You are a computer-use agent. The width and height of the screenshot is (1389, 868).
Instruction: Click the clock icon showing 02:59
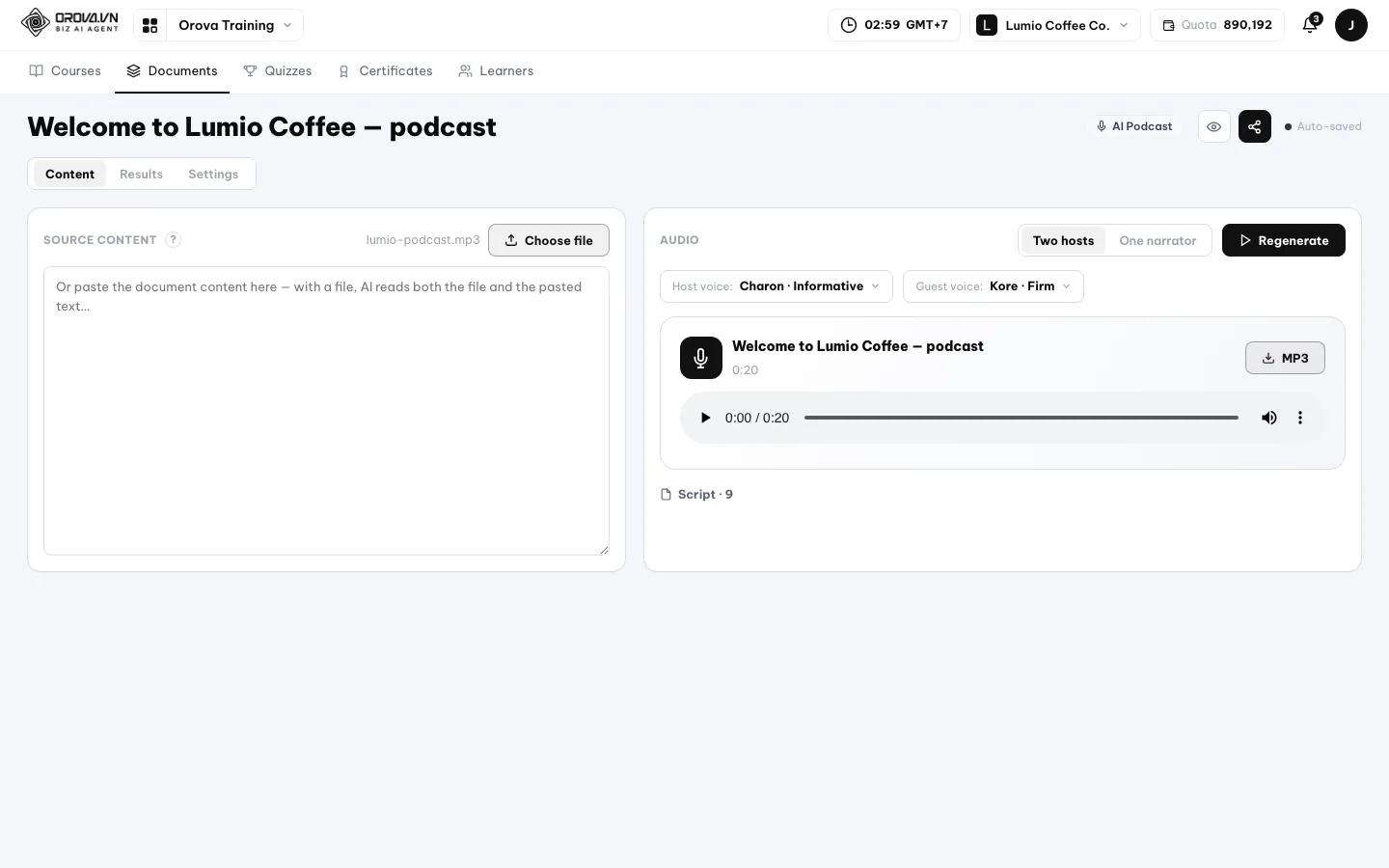(x=849, y=25)
